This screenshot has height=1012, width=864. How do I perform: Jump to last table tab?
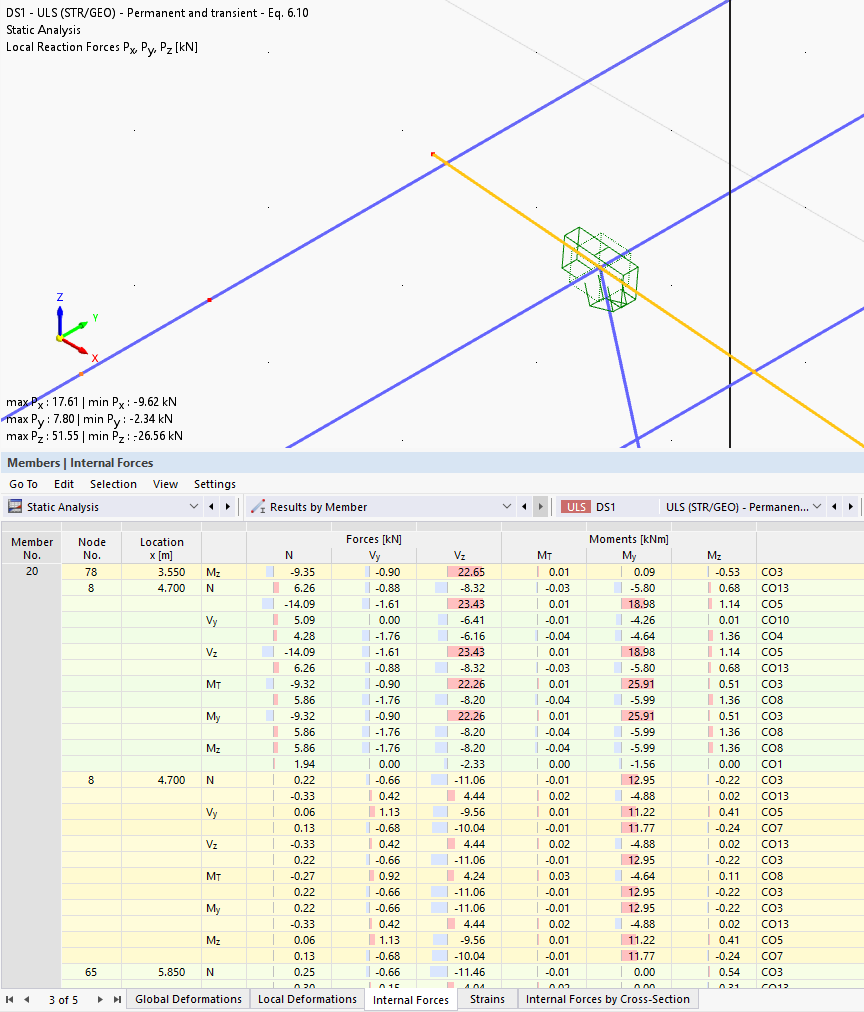point(117,999)
